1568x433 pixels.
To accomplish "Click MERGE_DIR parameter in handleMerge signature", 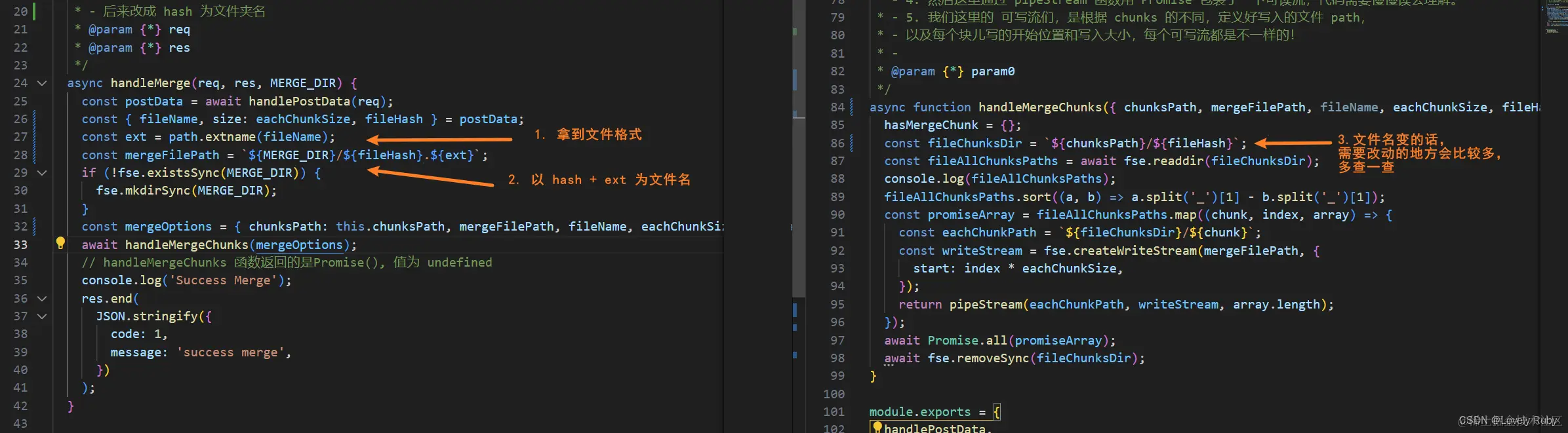I will [x=303, y=83].
